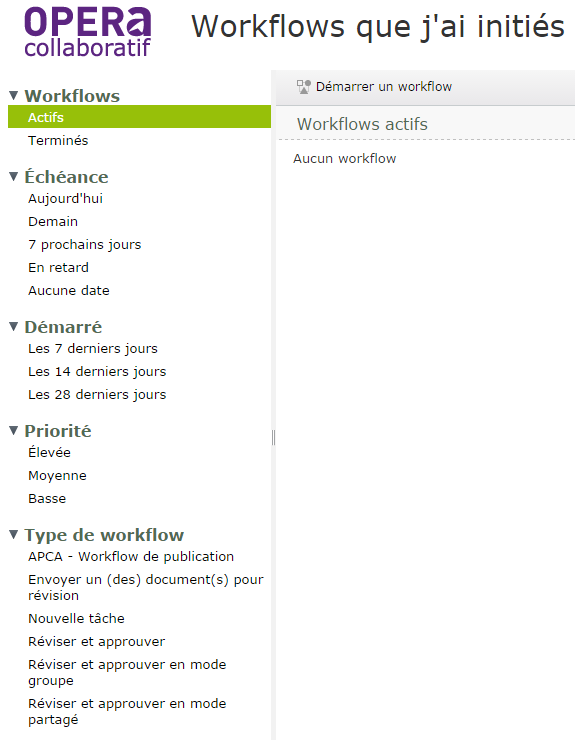Collapse the Priorité section triangle
This screenshot has width=575, height=740.
14,430
